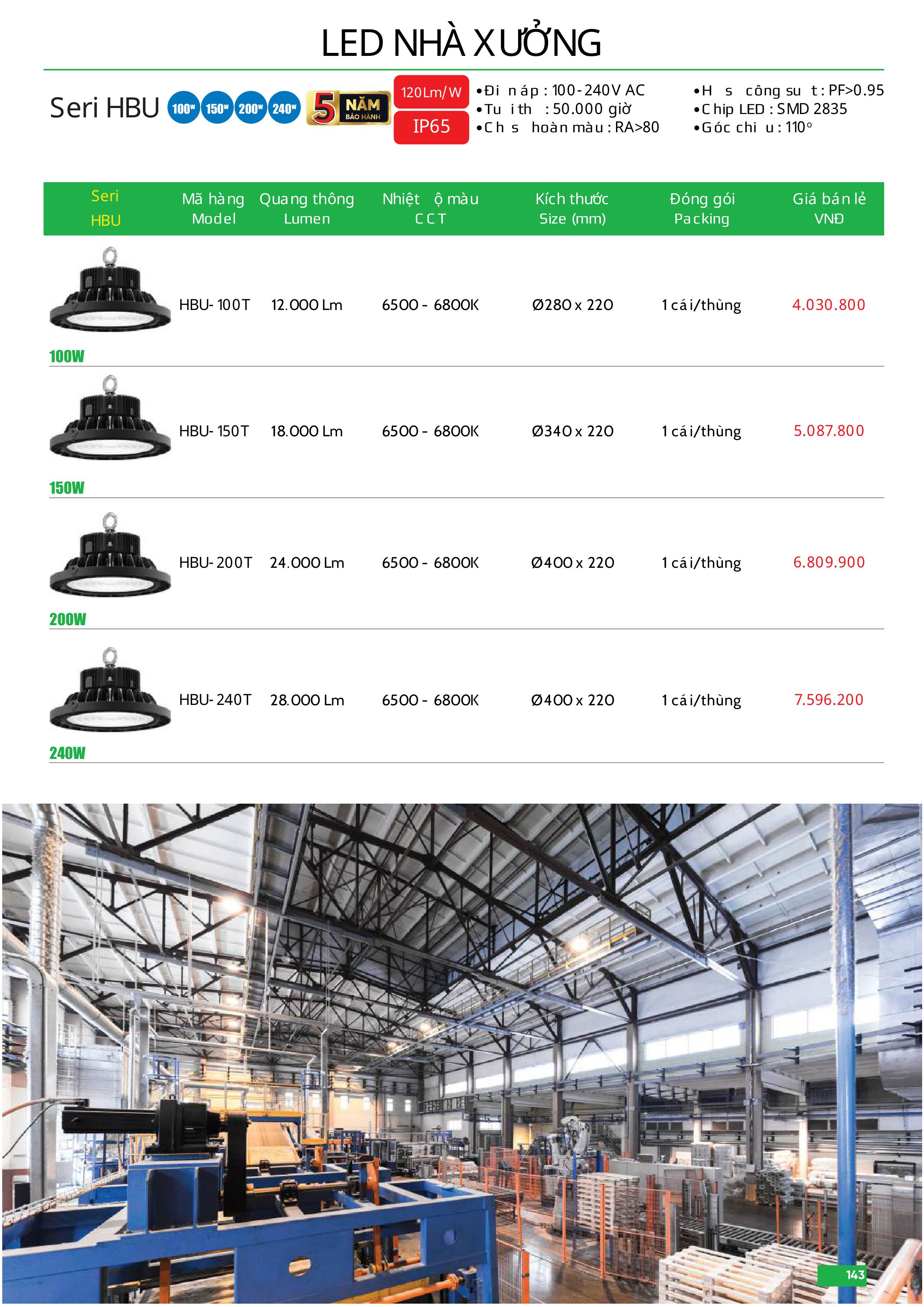The width and height of the screenshot is (924, 1307).
Task: Click the 5 năm bảo hành warranty badge
Action: (348, 108)
